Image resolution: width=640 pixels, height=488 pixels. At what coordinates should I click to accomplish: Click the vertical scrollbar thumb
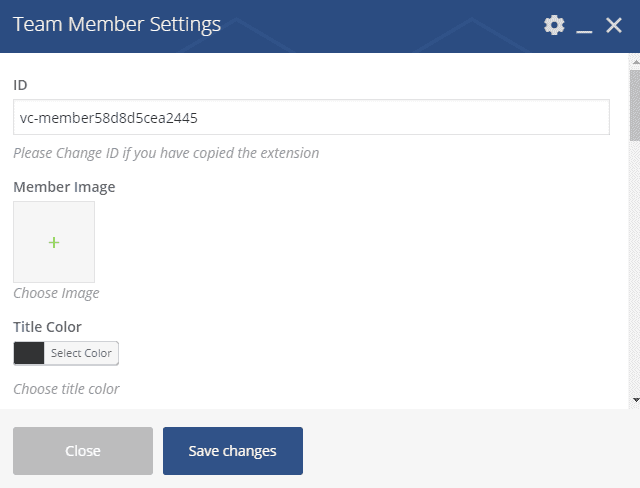point(634,105)
